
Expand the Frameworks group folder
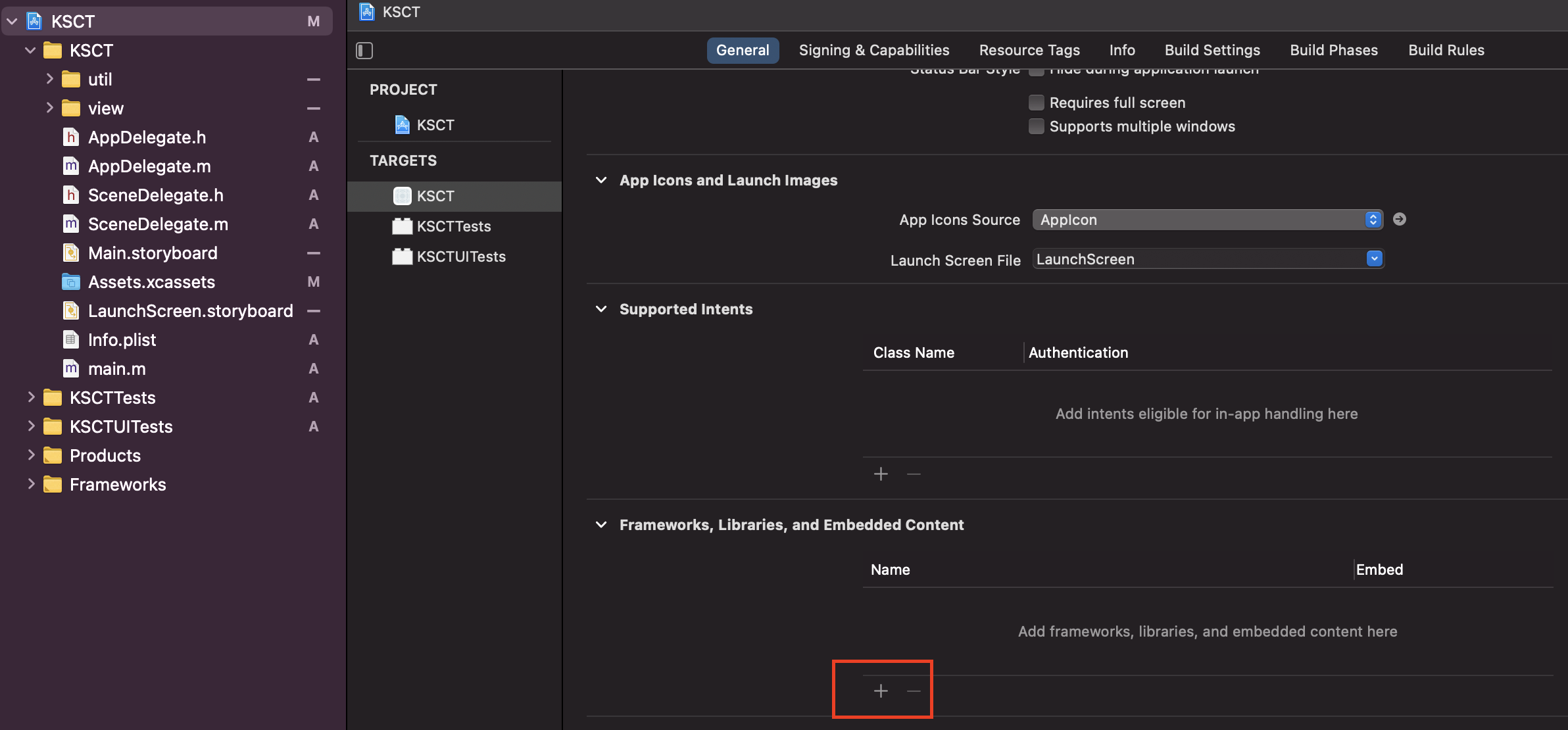(x=31, y=485)
